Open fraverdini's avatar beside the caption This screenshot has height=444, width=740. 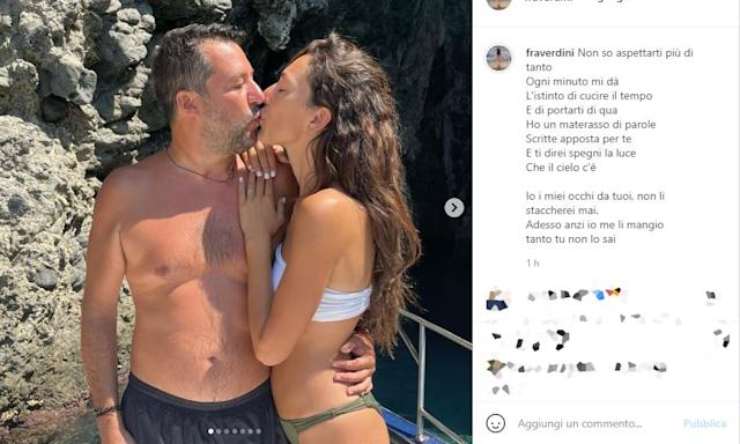click(x=499, y=58)
